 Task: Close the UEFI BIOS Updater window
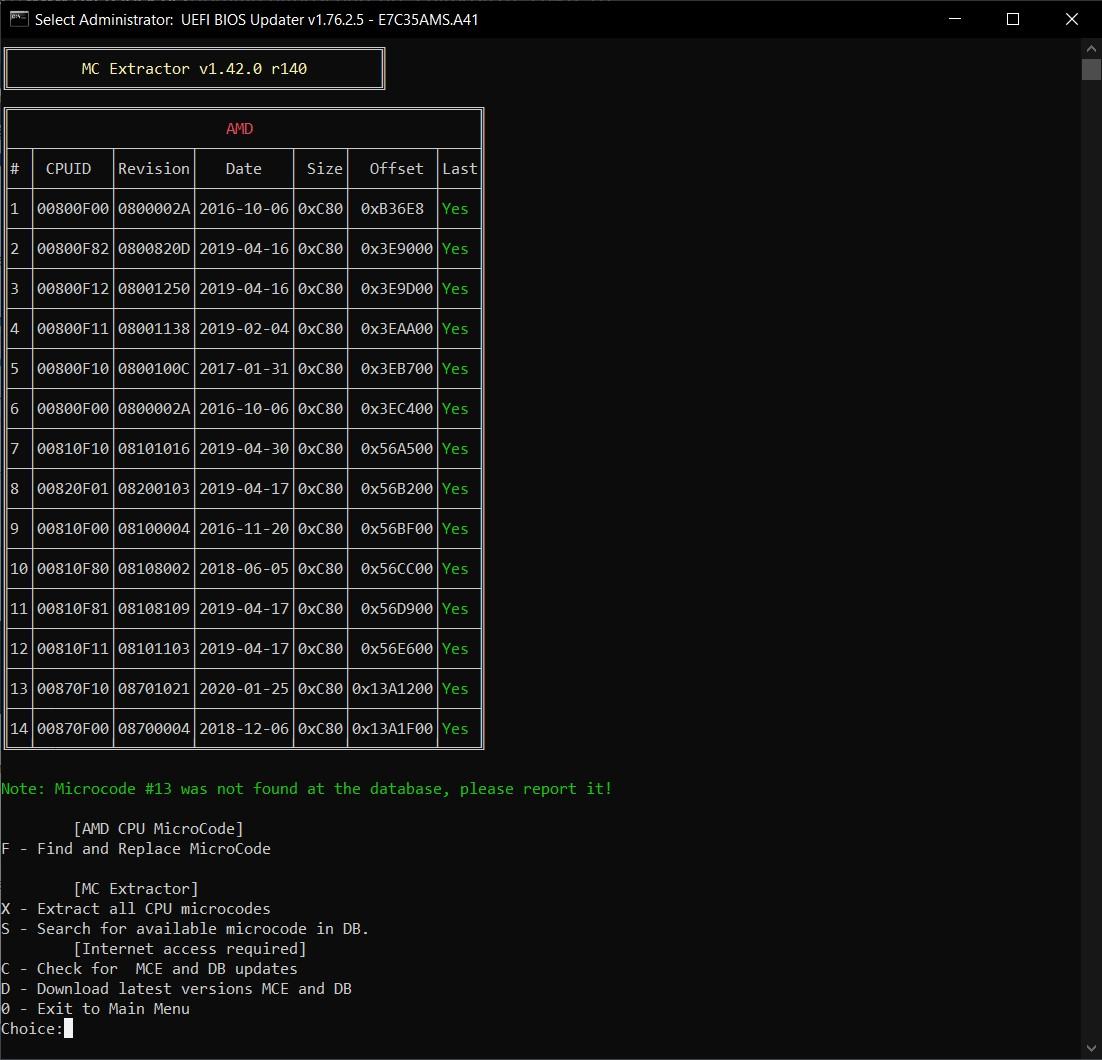[1071, 19]
